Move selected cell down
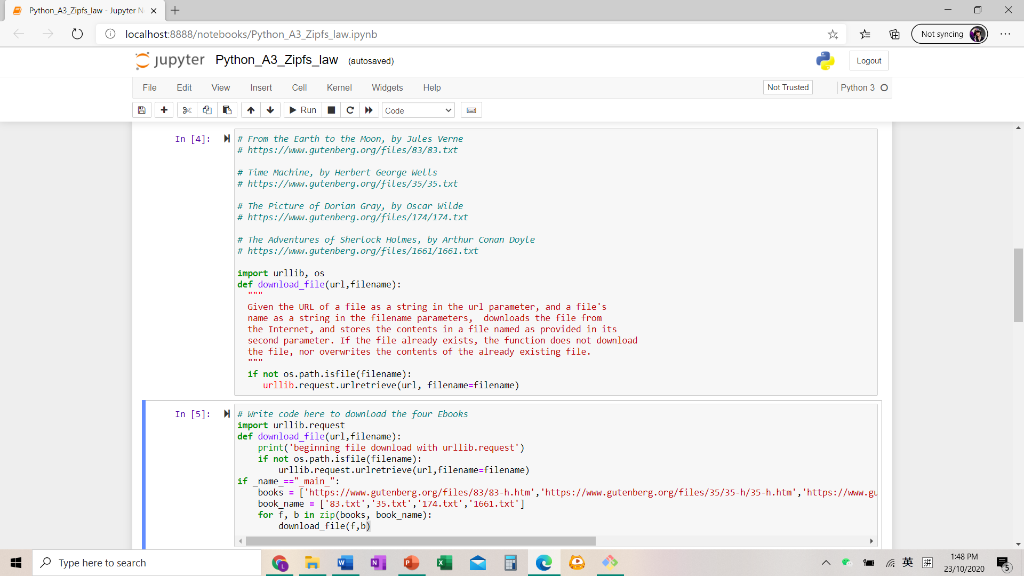Image resolution: width=1024 pixels, height=576 pixels. 270,110
